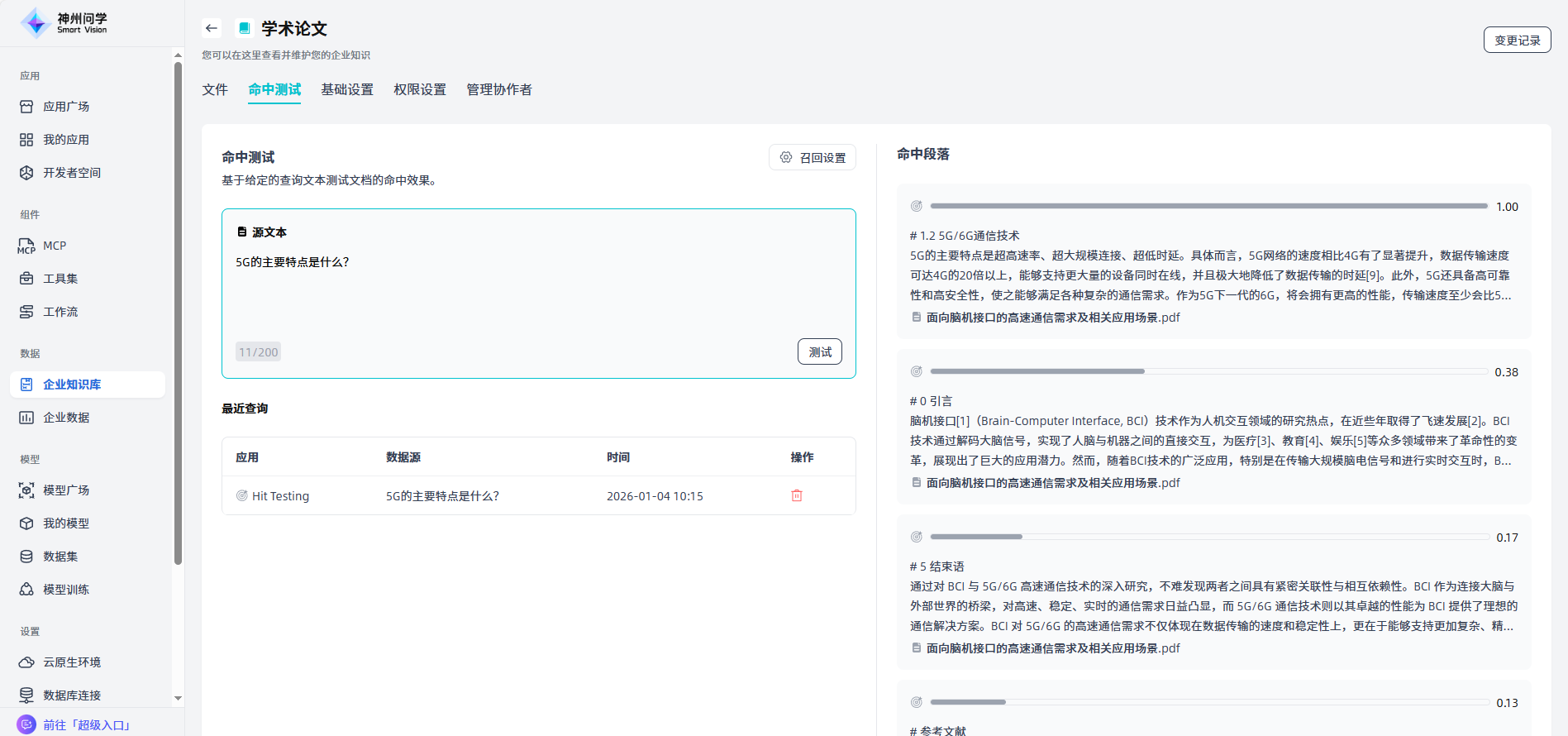
Task: Open the 应用广场 sidebar item
Action: (x=66, y=107)
